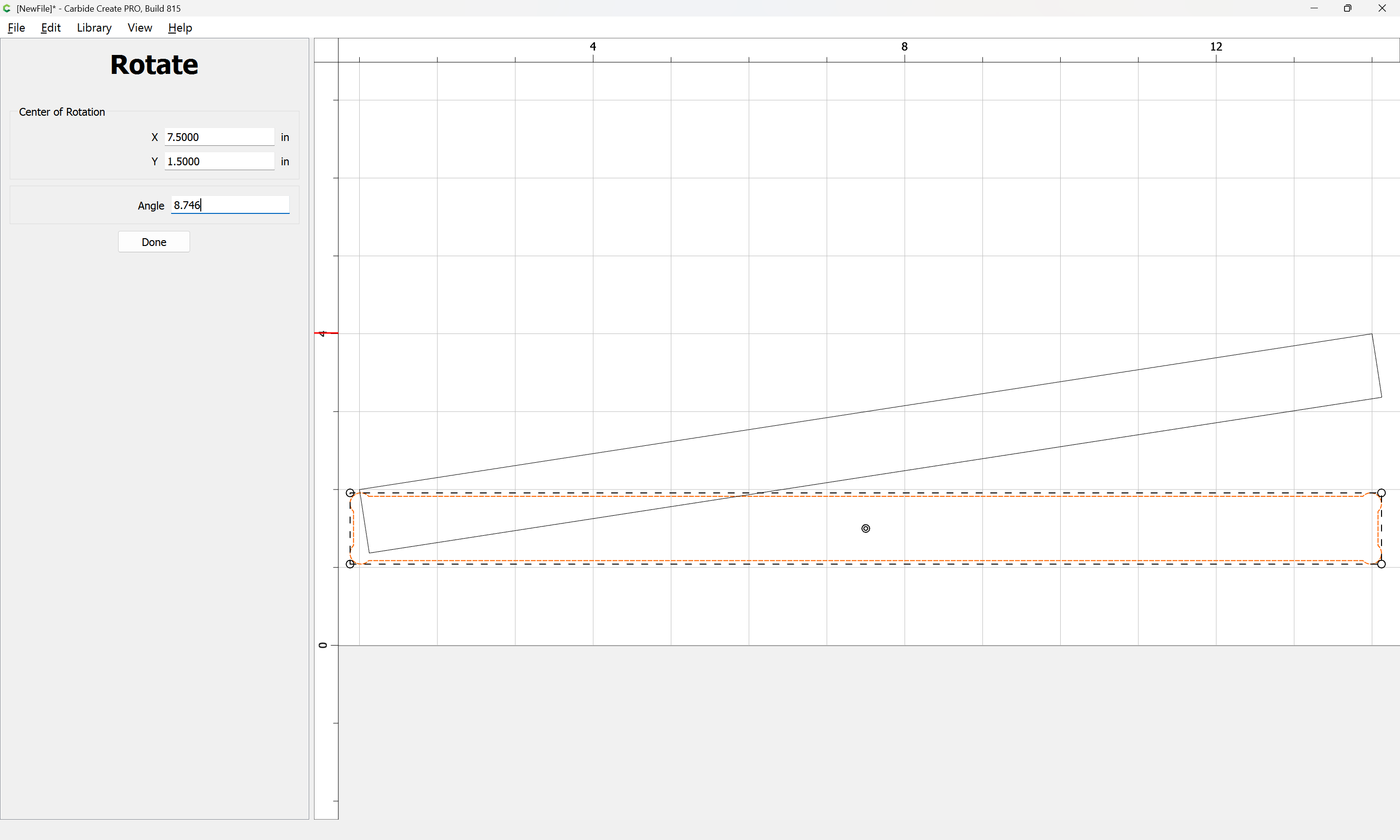Minimize the Carbide Create window

point(1314,8)
